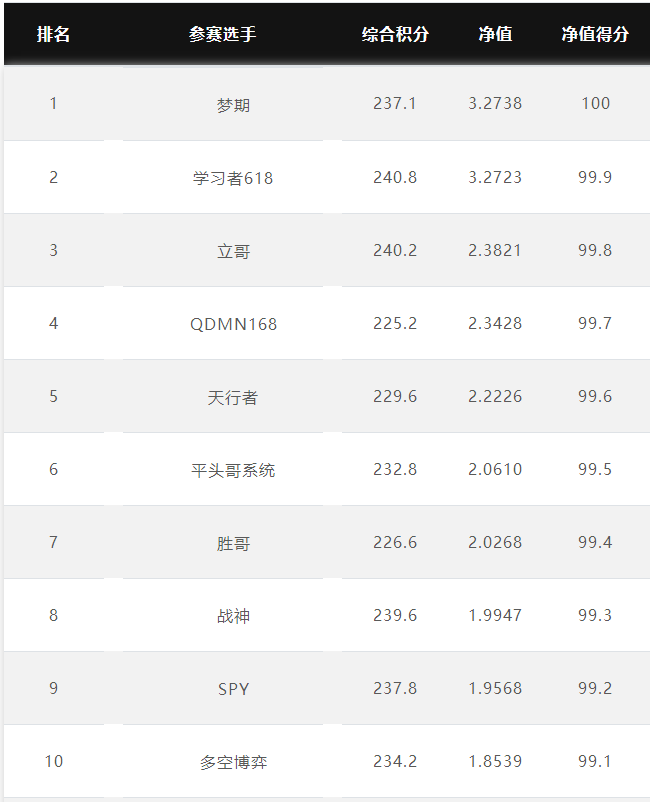
Task: Click the 净值得分 column header
Action: click(595, 34)
